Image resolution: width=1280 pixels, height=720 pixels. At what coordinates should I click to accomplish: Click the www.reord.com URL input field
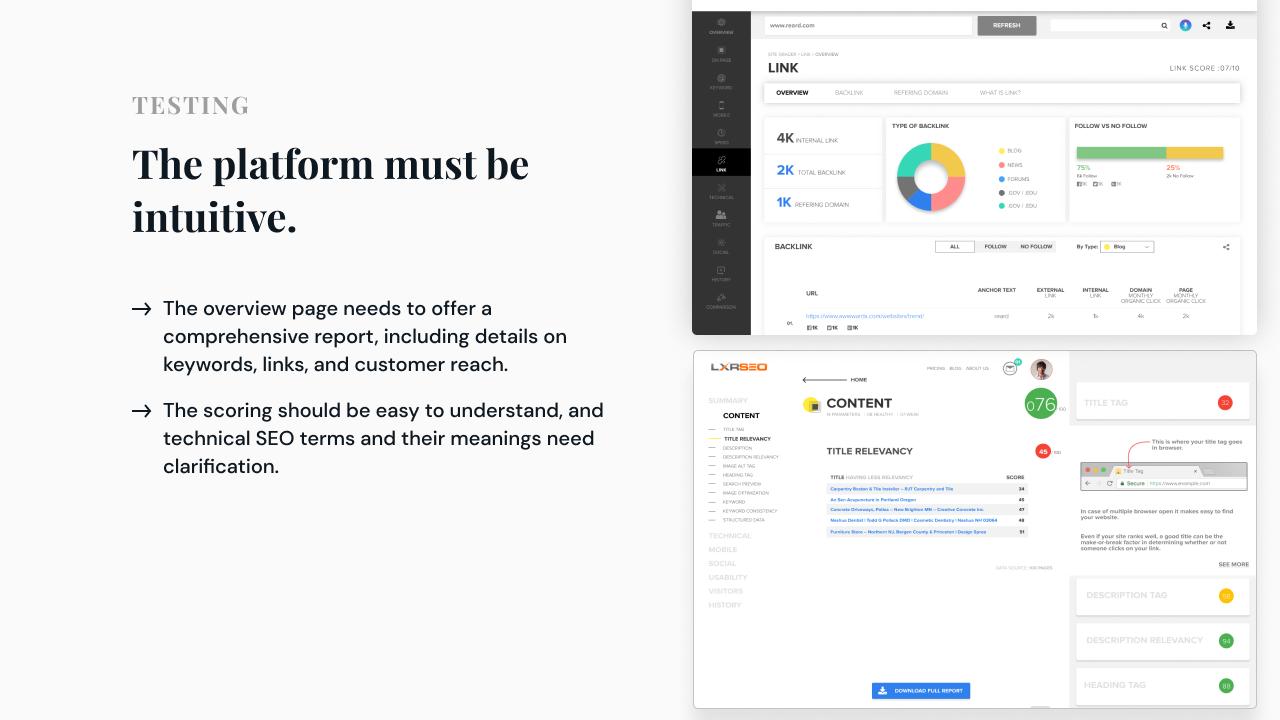pos(868,25)
